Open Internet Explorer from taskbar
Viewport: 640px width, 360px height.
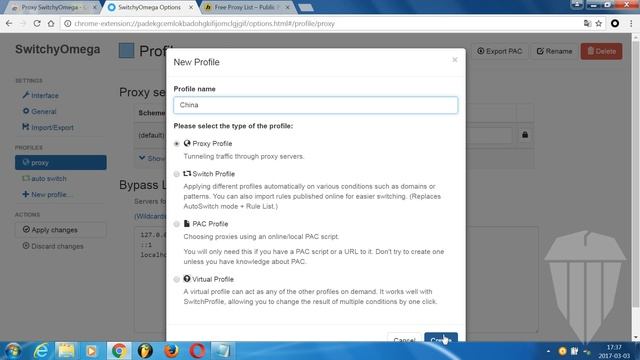(40, 351)
